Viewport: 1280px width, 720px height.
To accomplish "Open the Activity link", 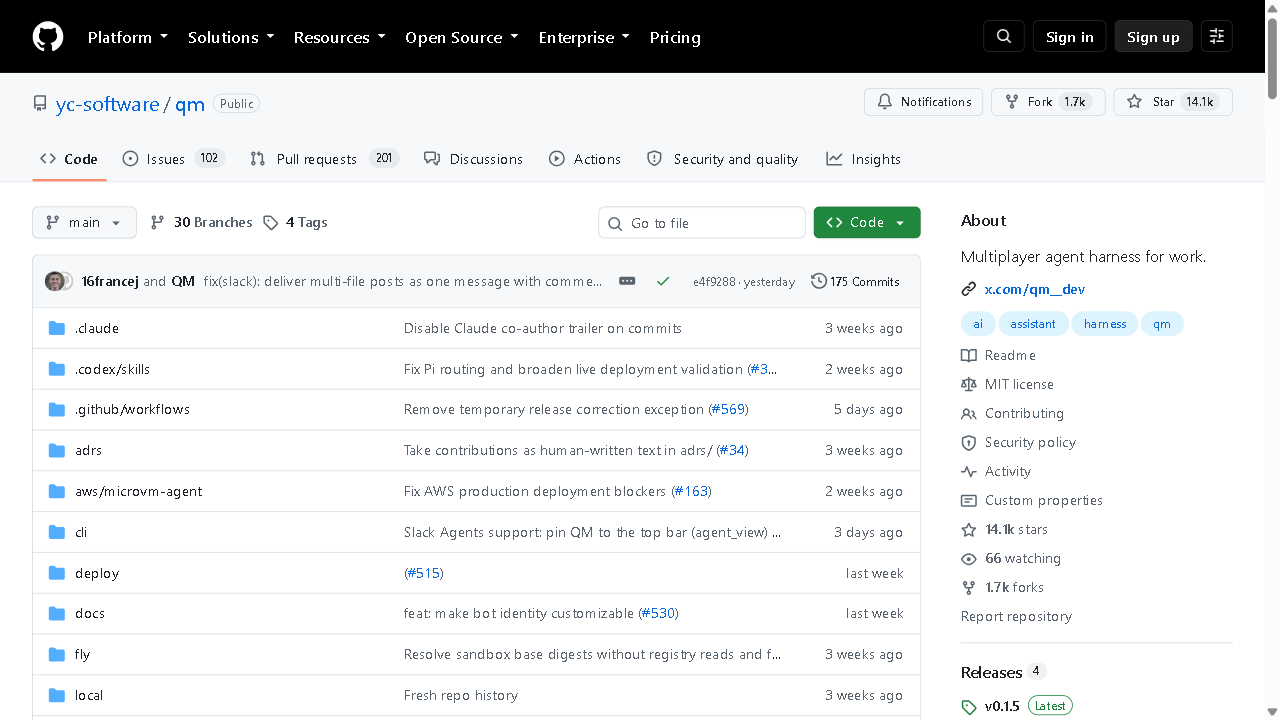I will (x=997, y=471).
